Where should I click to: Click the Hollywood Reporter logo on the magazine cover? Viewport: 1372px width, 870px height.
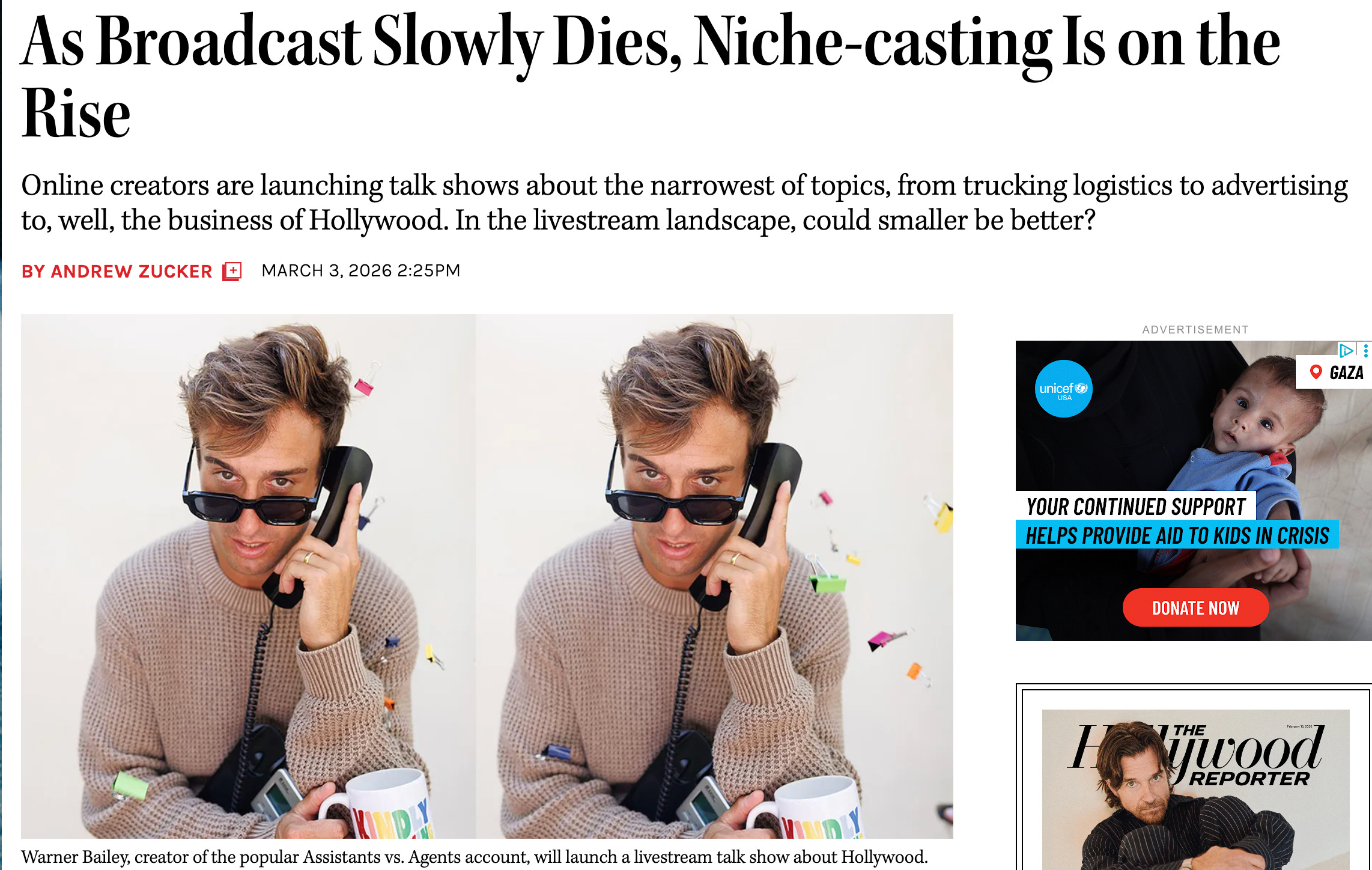point(1195,754)
